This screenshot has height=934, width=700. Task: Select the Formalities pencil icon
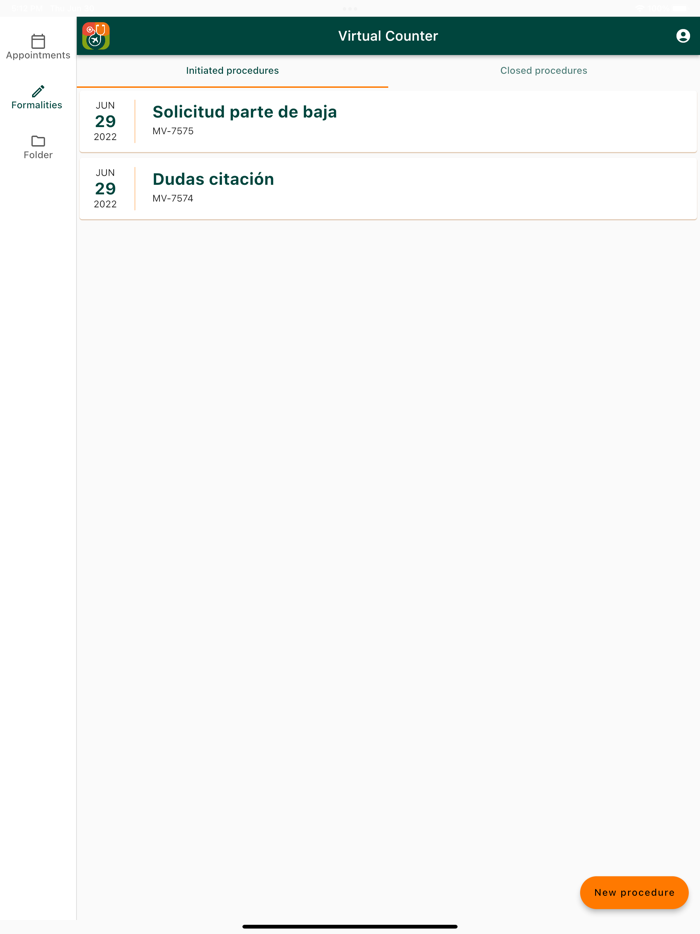(x=37, y=93)
